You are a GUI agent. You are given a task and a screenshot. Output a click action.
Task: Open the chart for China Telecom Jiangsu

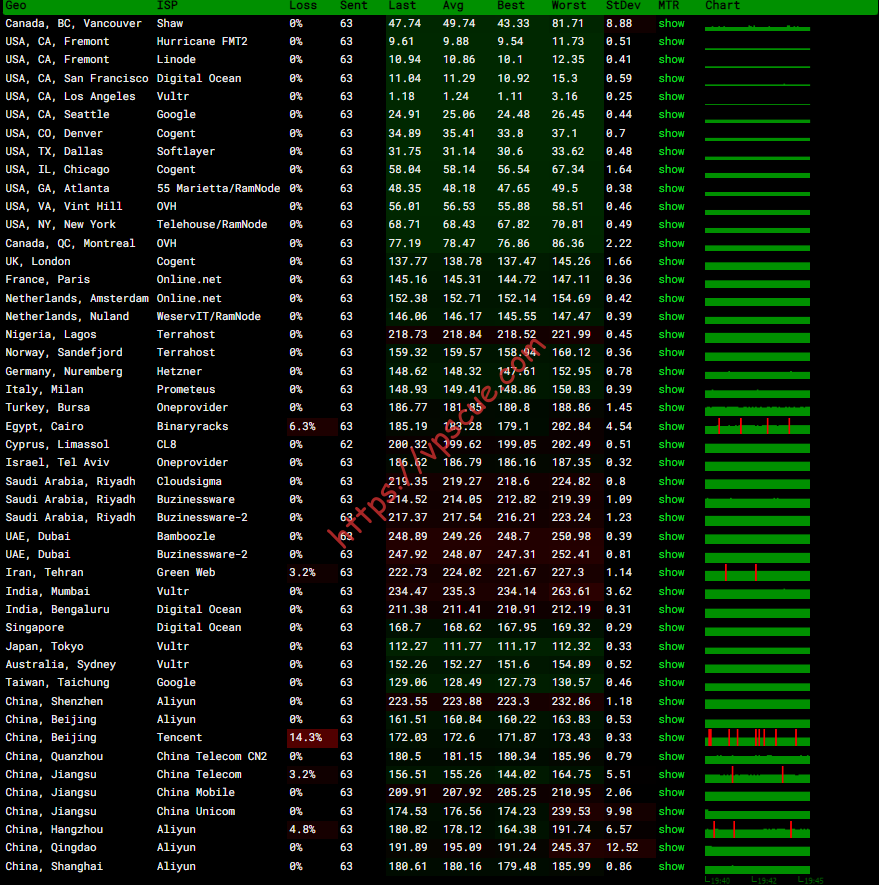[x=757, y=775]
